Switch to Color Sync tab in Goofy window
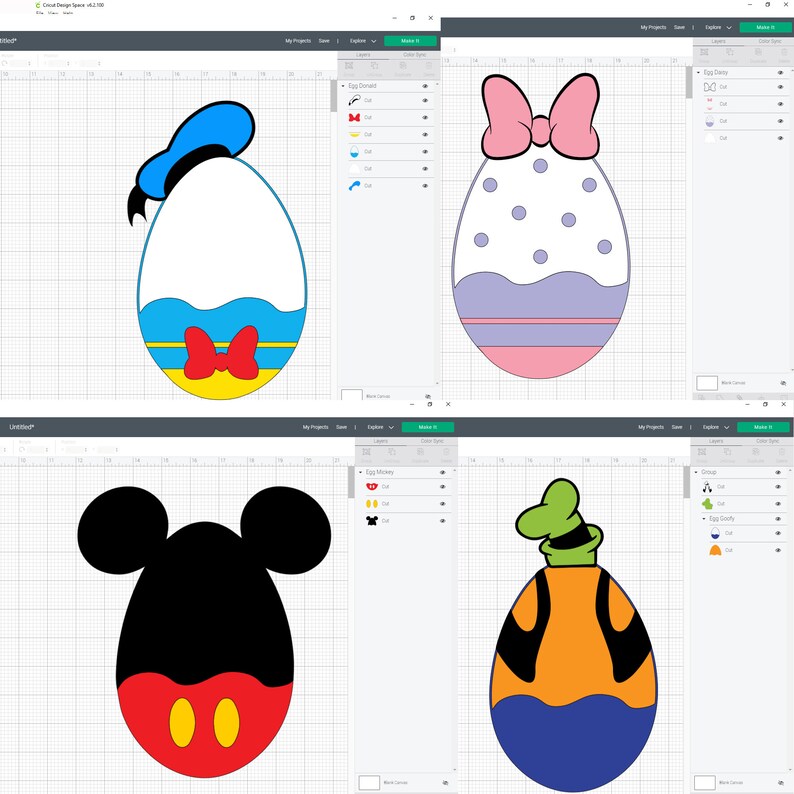 pyautogui.click(x=767, y=441)
